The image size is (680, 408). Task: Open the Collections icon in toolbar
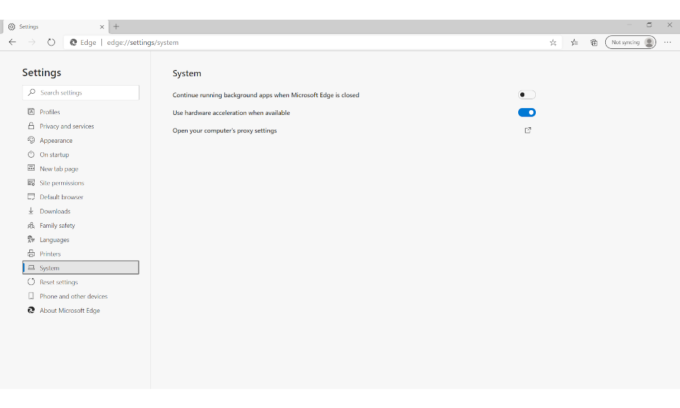(594, 42)
